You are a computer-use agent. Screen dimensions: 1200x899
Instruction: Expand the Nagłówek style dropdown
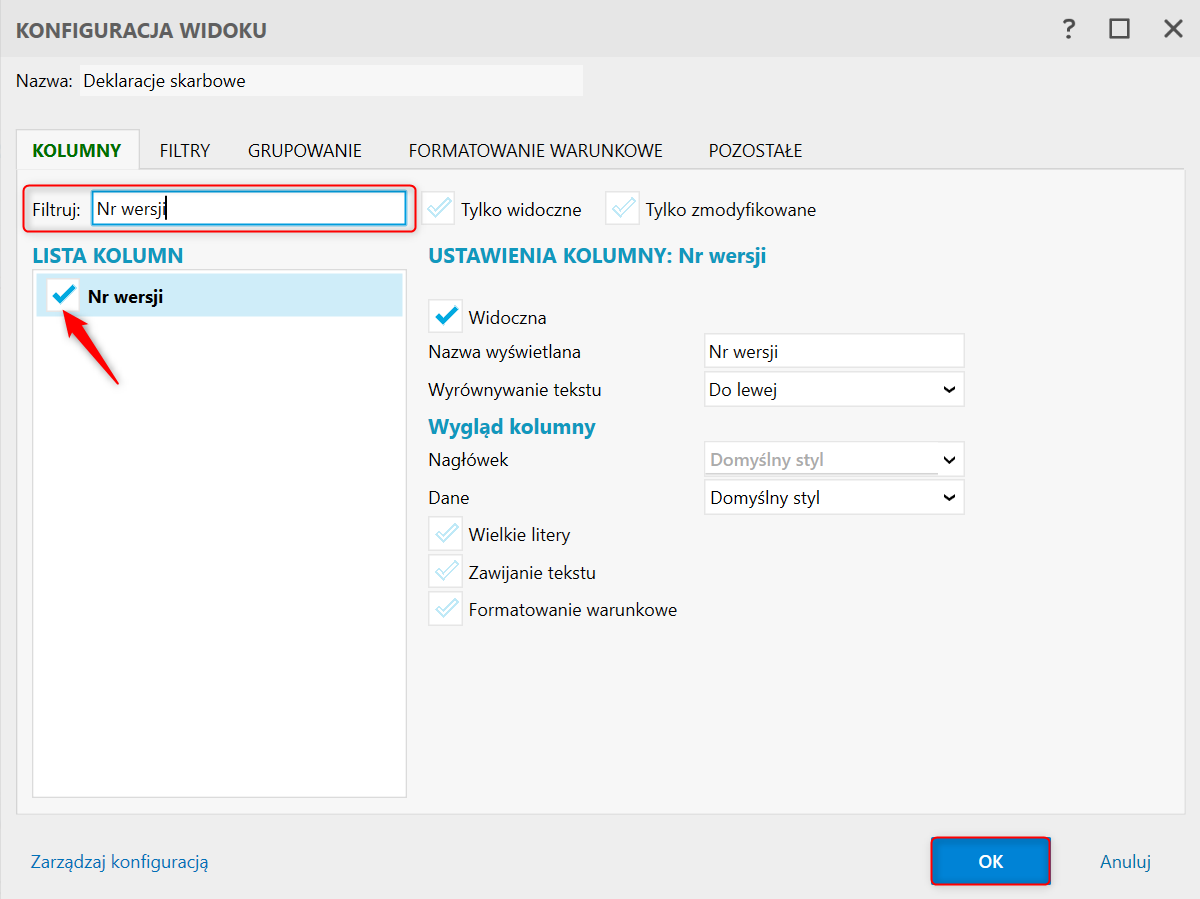point(834,461)
